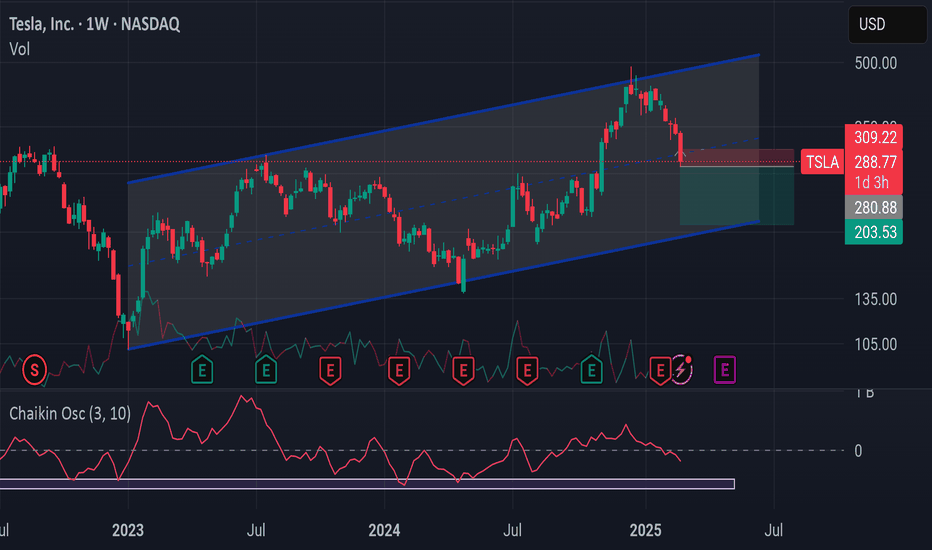Click the Jul label between 2023 and 2024
The image size is (932, 550).
point(256,530)
